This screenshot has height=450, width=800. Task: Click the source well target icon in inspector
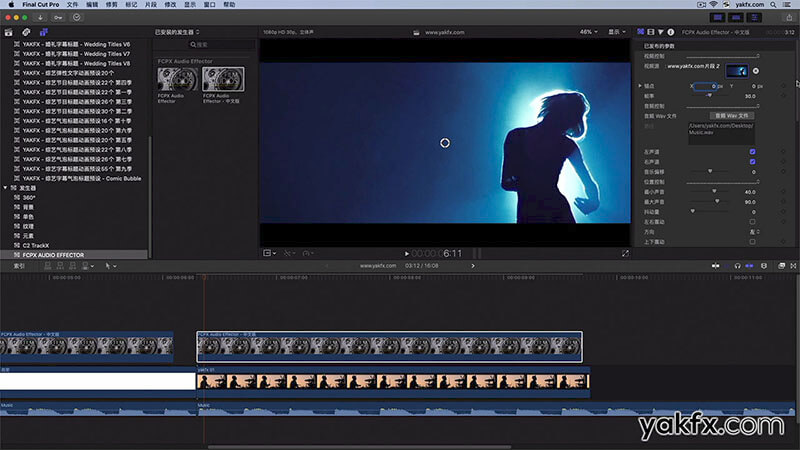(756, 71)
